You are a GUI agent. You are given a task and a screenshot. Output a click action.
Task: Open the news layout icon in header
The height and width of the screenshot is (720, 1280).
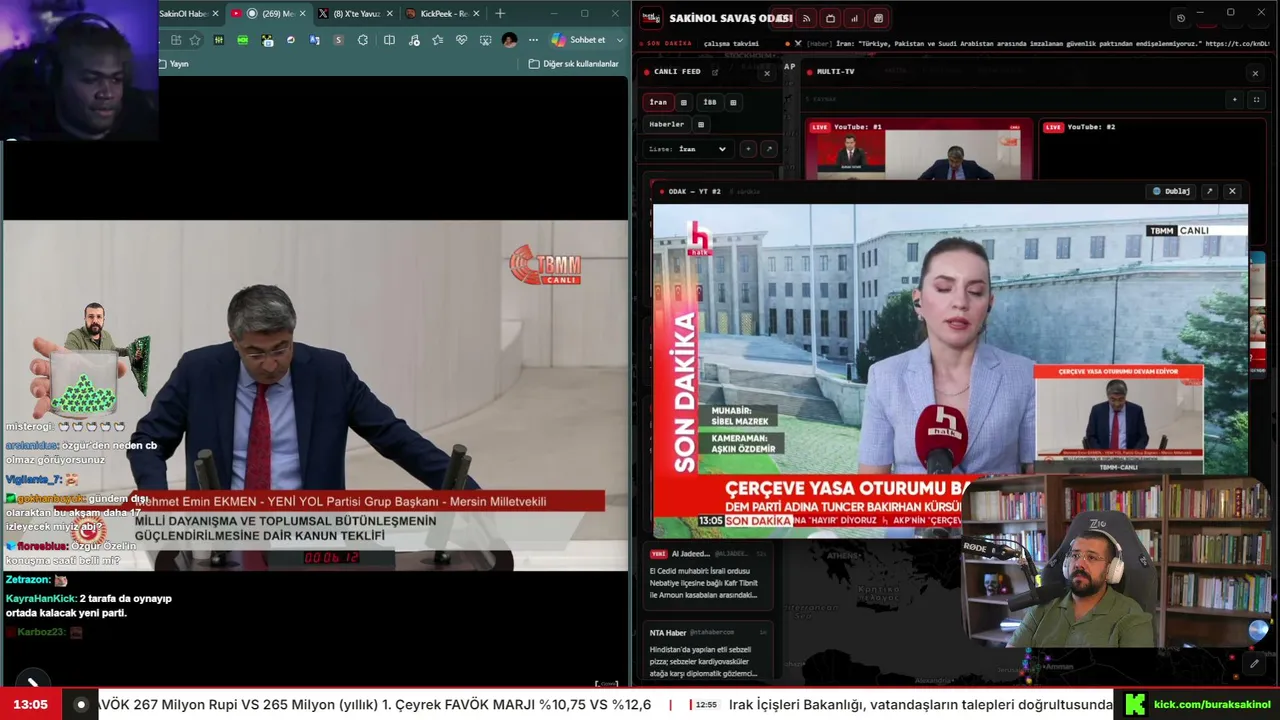[879, 18]
